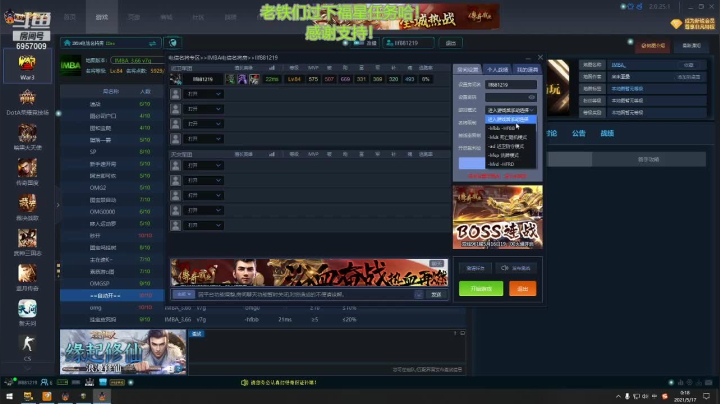
Task: Click the globe icon beside room selector
Action: click(173, 43)
